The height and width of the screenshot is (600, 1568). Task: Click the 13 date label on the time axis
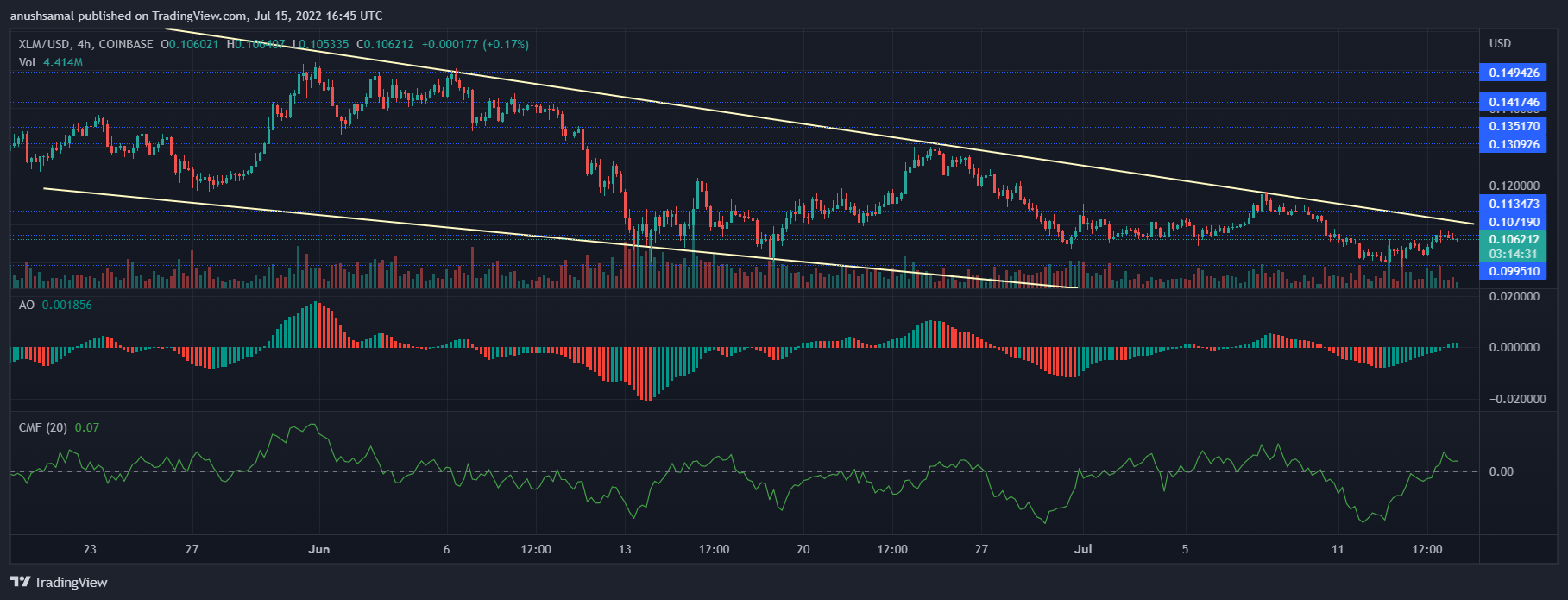[x=625, y=549]
